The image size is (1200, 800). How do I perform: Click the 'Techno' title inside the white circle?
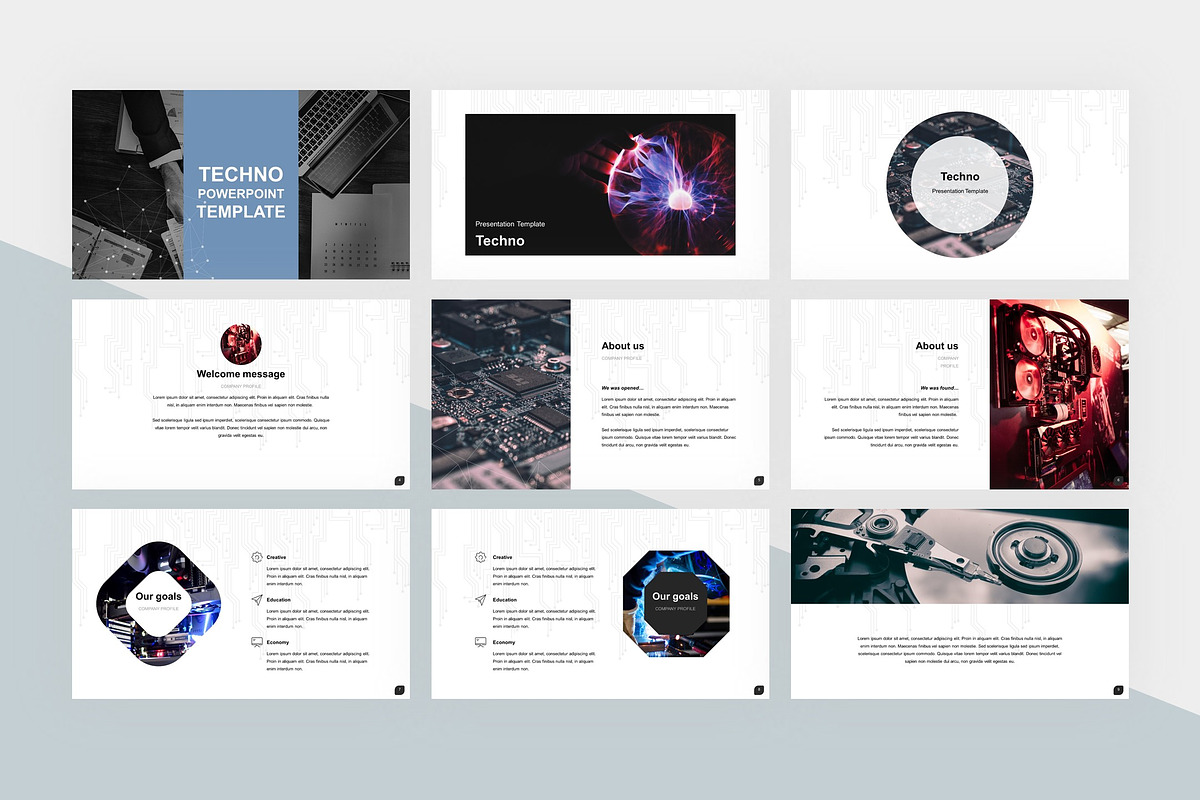[960, 177]
